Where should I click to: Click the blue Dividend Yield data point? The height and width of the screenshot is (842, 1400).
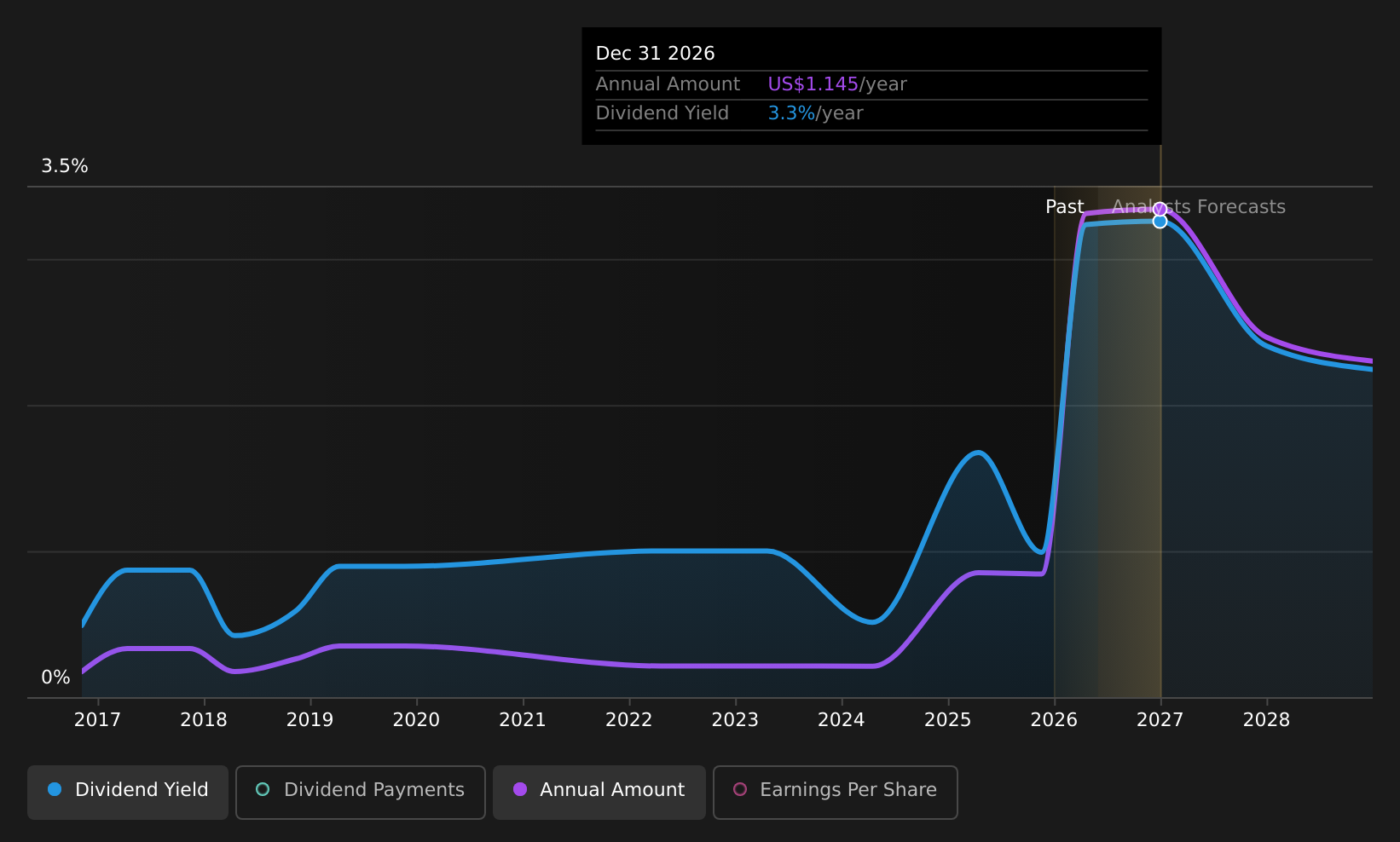click(x=1160, y=222)
